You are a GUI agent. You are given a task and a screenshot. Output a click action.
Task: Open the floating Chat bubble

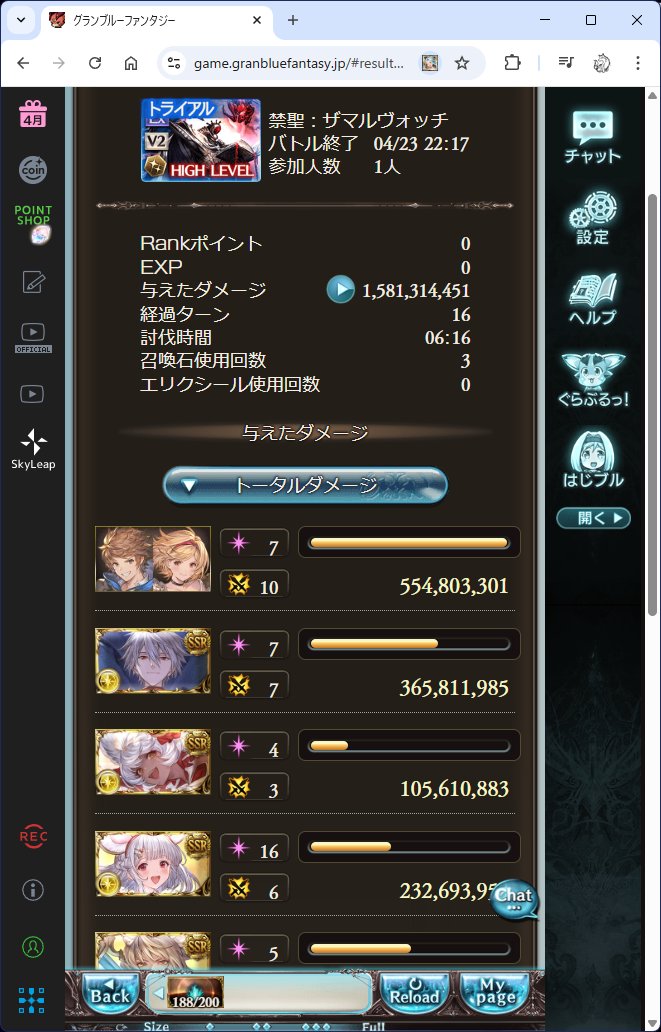pos(514,900)
